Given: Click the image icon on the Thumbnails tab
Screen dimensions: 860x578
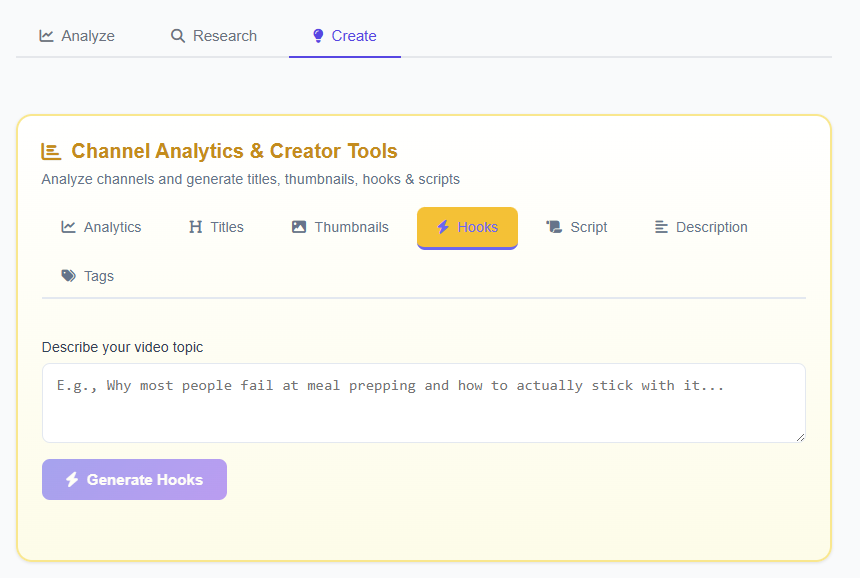Looking at the screenshot, I should click(299, 227).
